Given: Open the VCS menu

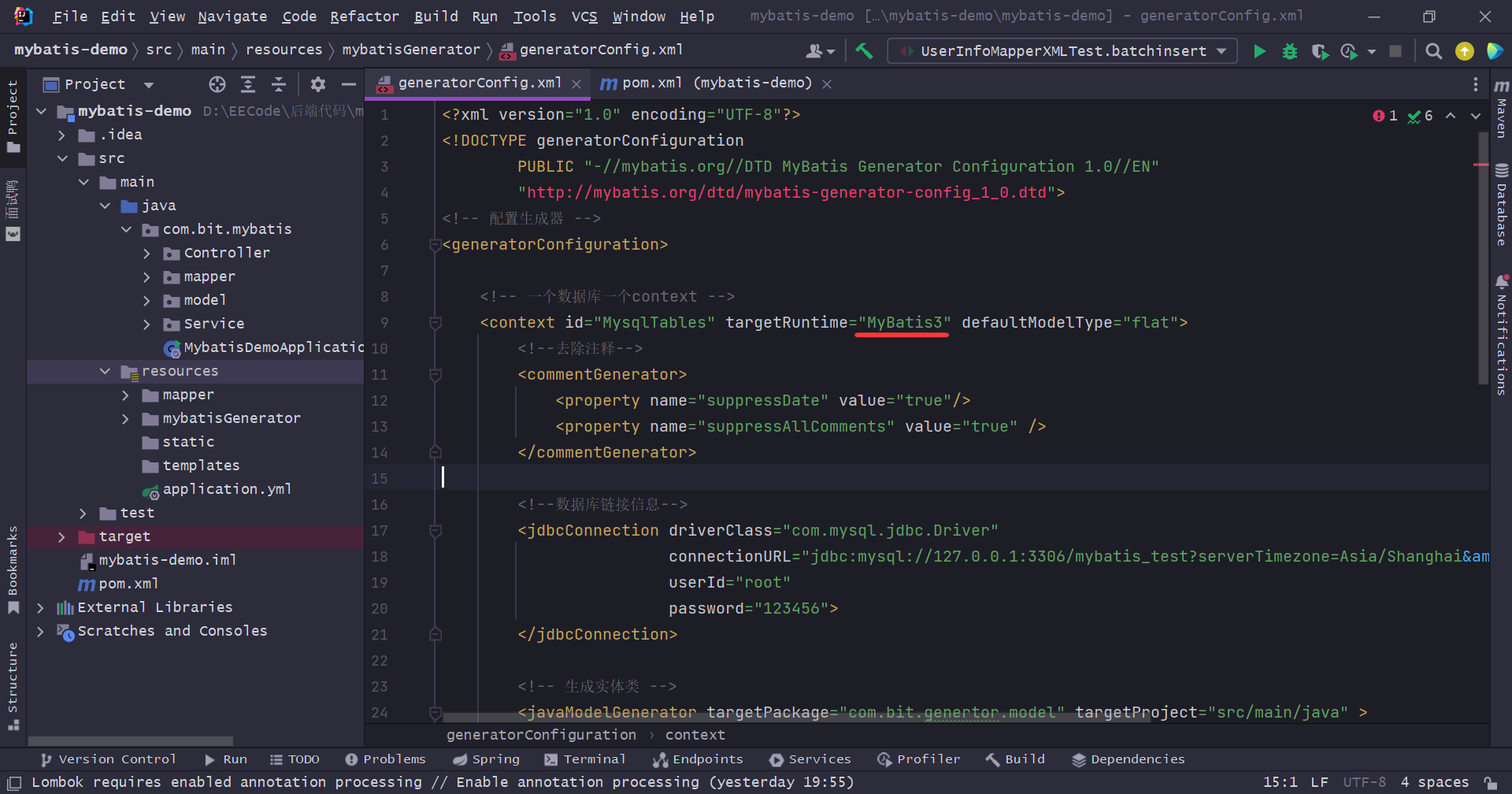Looking at the screenshot, I should click(x=584, y=17).
